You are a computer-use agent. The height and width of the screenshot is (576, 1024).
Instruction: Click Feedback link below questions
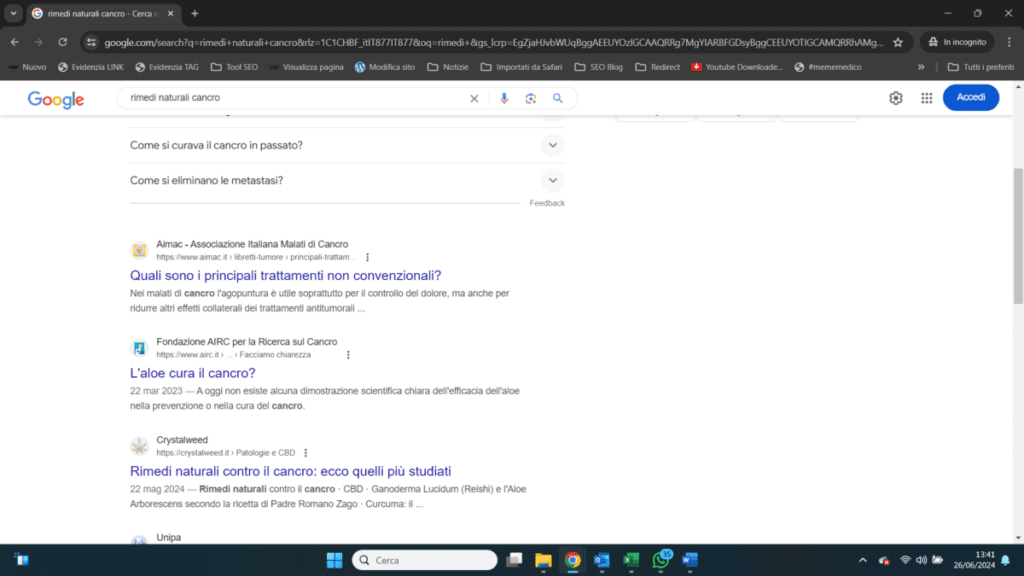tap(547, 203)
